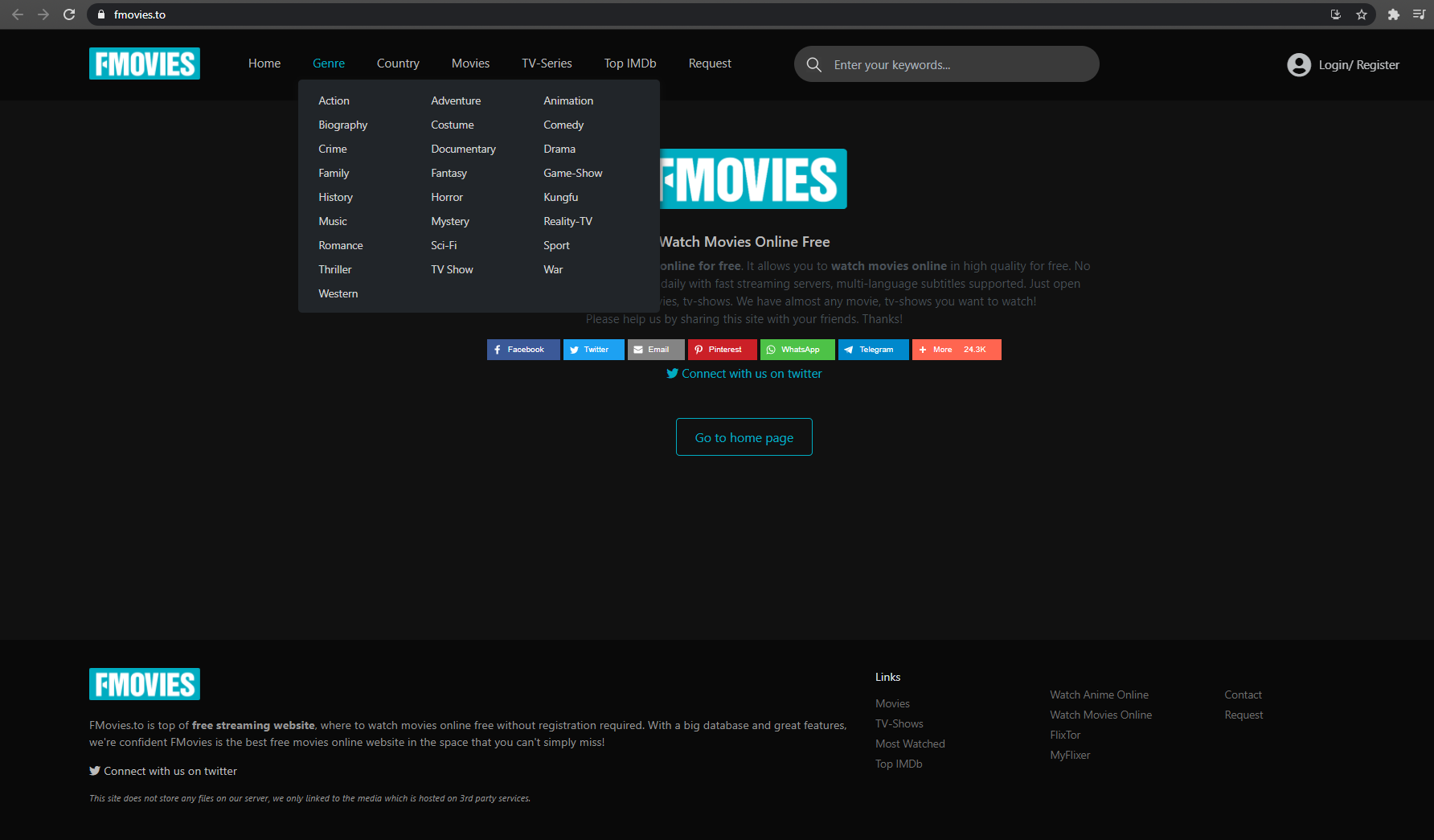Share via the Twitter button
The width and height of the screenshot is (1434, 840).
coord(594,350)
